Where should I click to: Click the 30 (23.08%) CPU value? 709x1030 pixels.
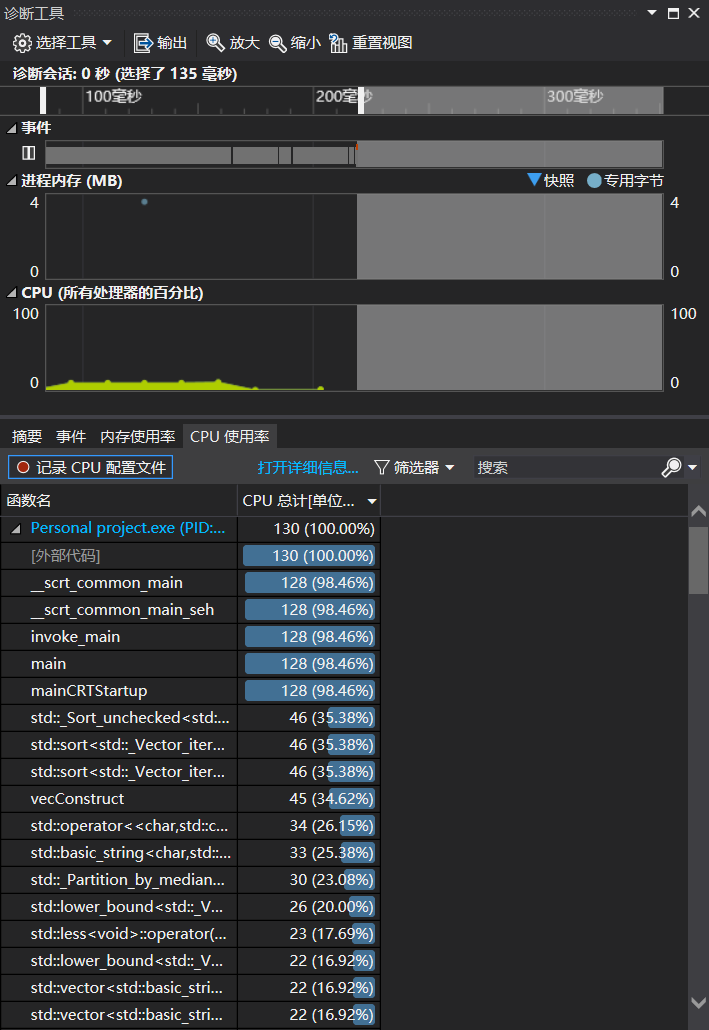point(332,880)
